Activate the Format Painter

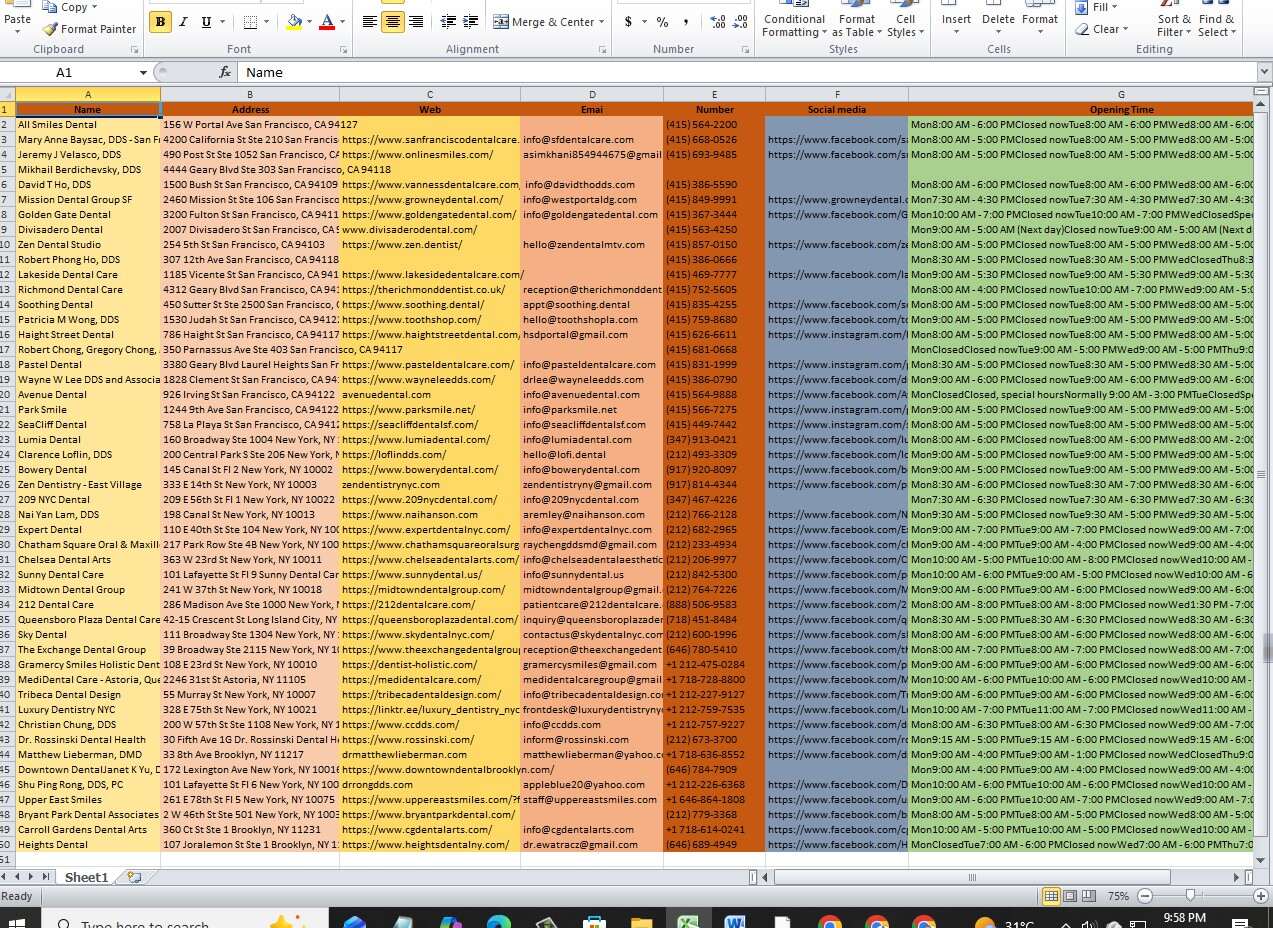[89, 28]
